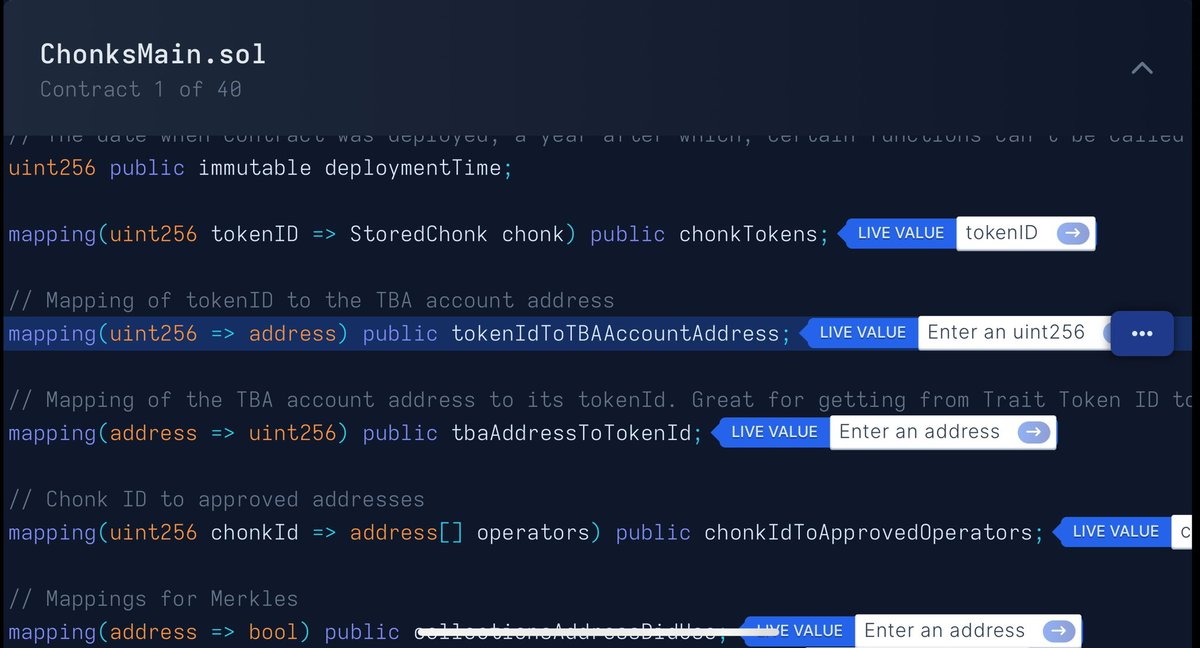This screenshot has height=648, width=1200.
Task: Click the StoredChonk type name
Action: coord(419,234)
